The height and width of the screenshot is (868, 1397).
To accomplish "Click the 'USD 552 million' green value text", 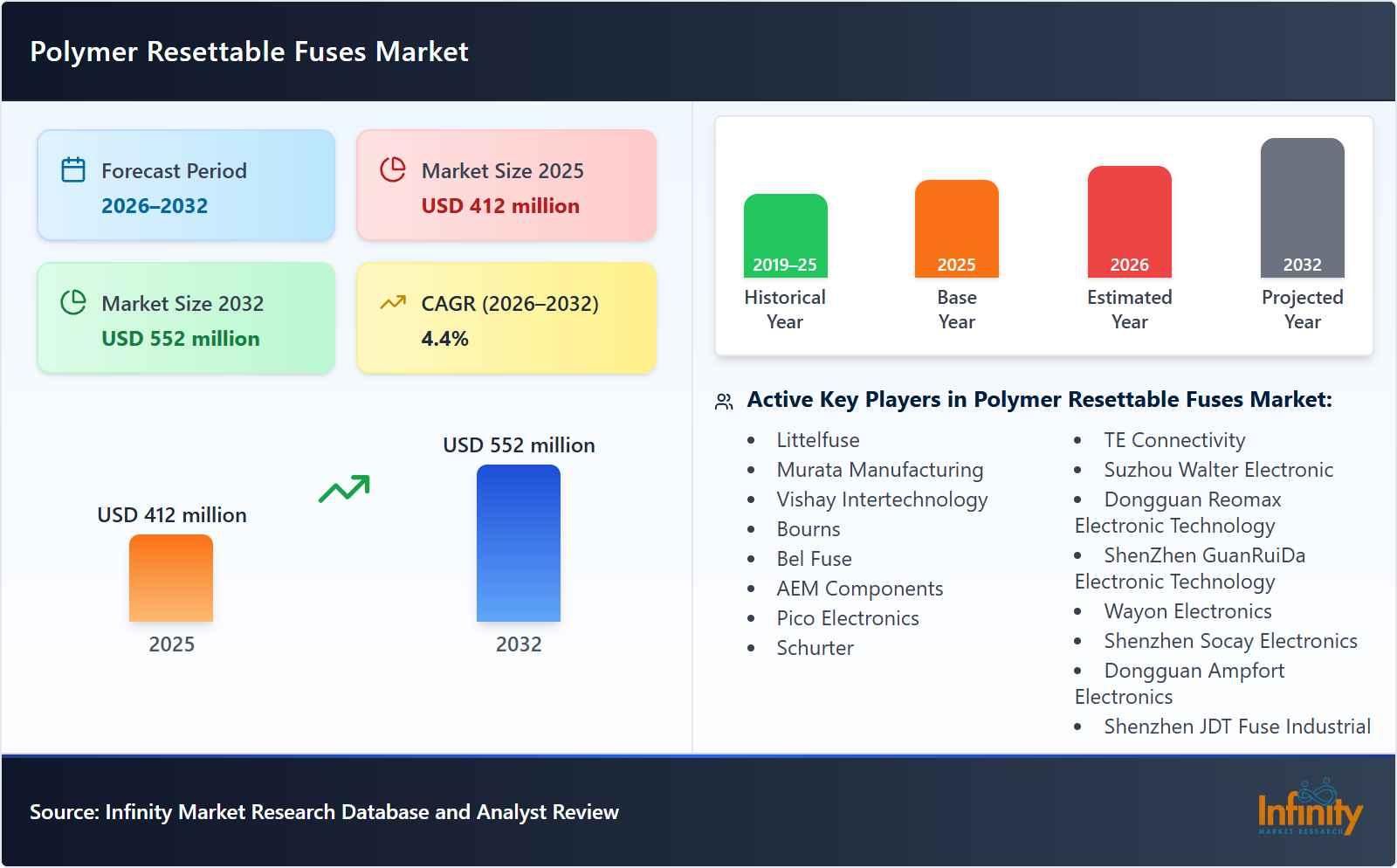I will 181,339.
